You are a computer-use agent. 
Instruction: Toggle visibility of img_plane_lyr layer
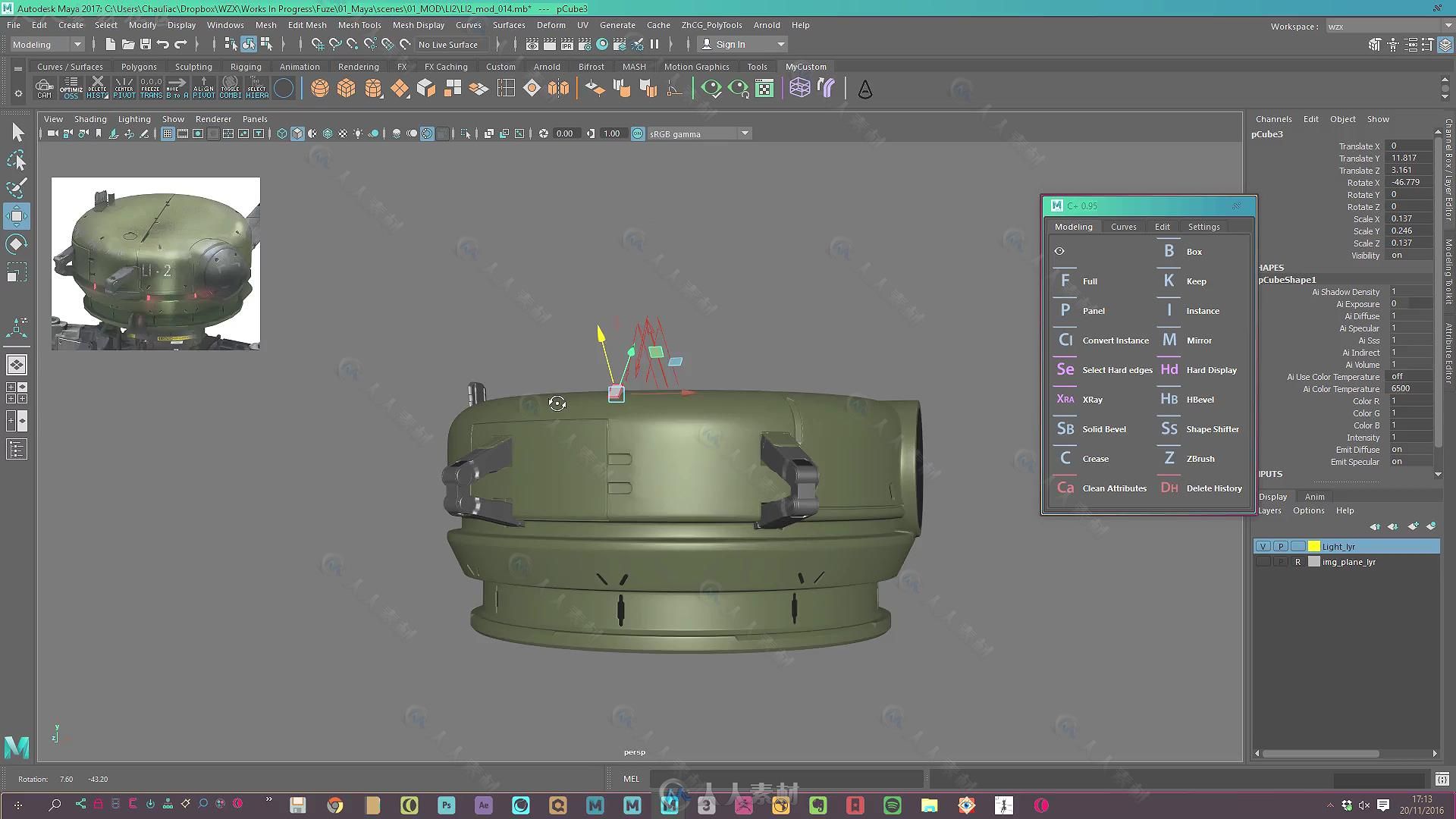click(x=1263, y=562)
